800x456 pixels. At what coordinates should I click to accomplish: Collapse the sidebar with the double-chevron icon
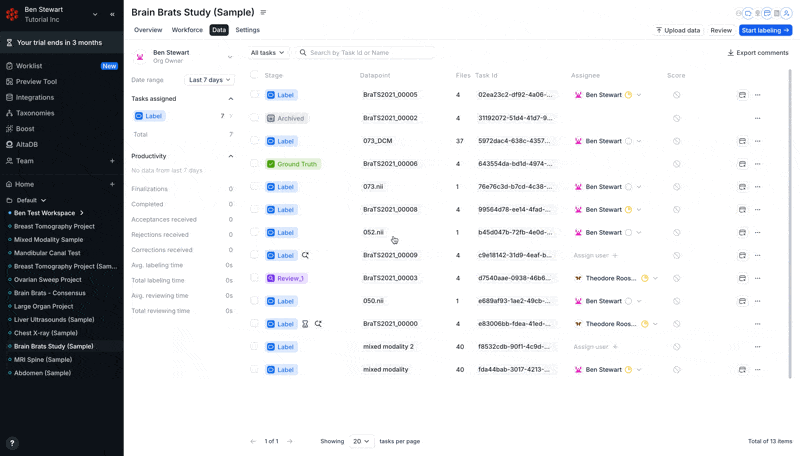click(x=112, y=14)
